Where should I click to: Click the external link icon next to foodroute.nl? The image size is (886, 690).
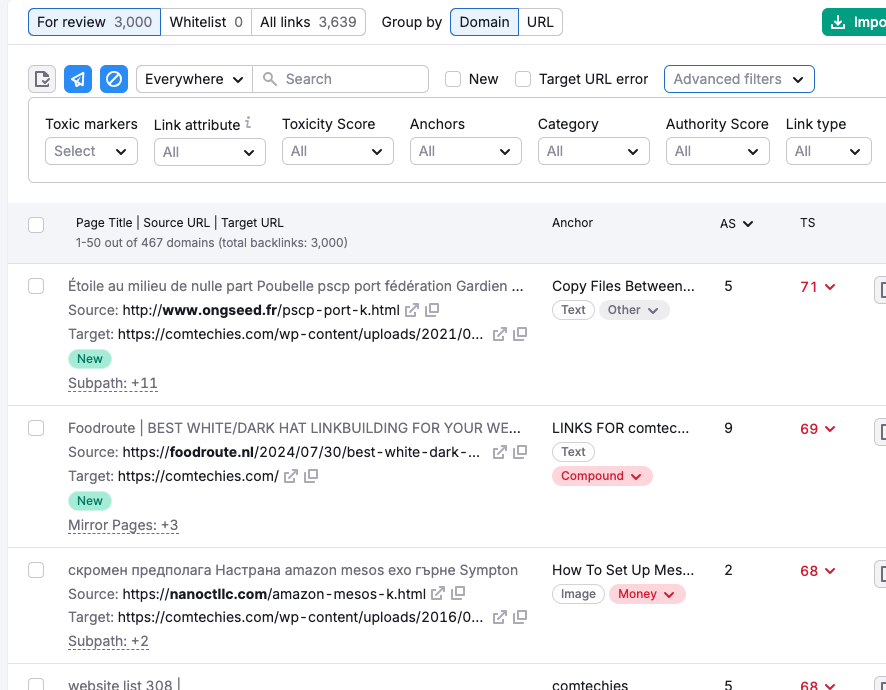499,452
